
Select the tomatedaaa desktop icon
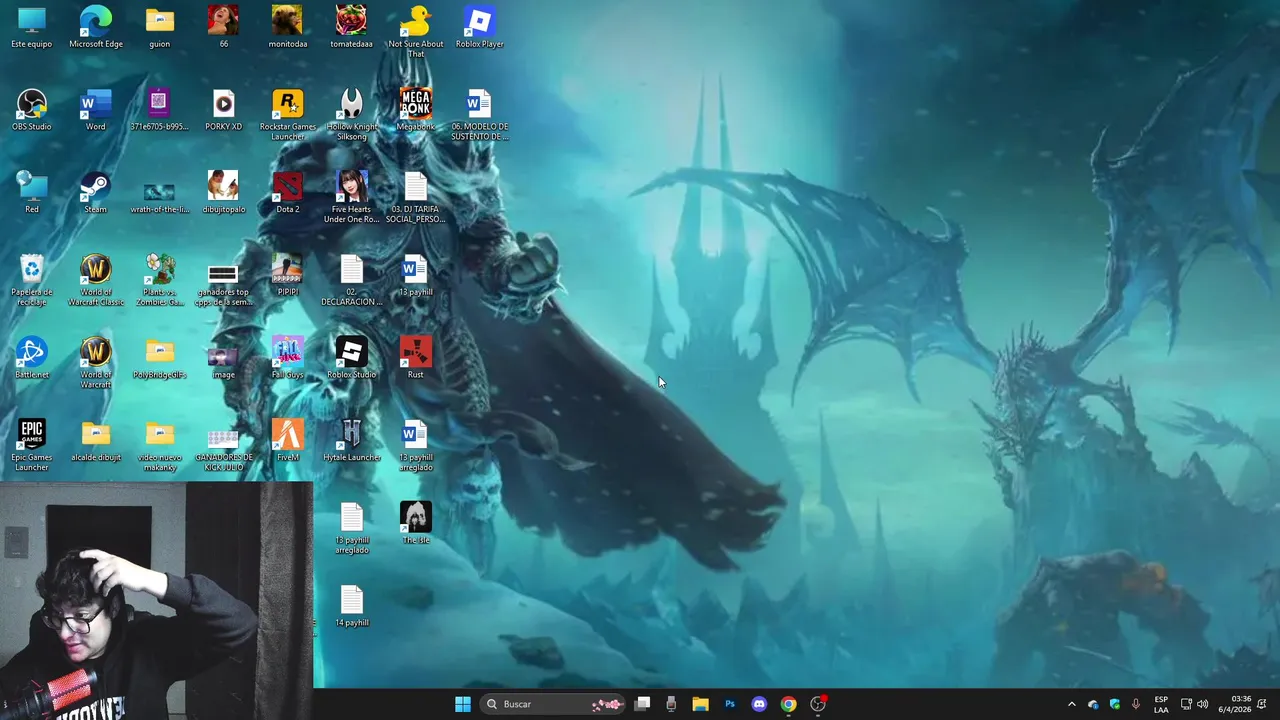351,27
